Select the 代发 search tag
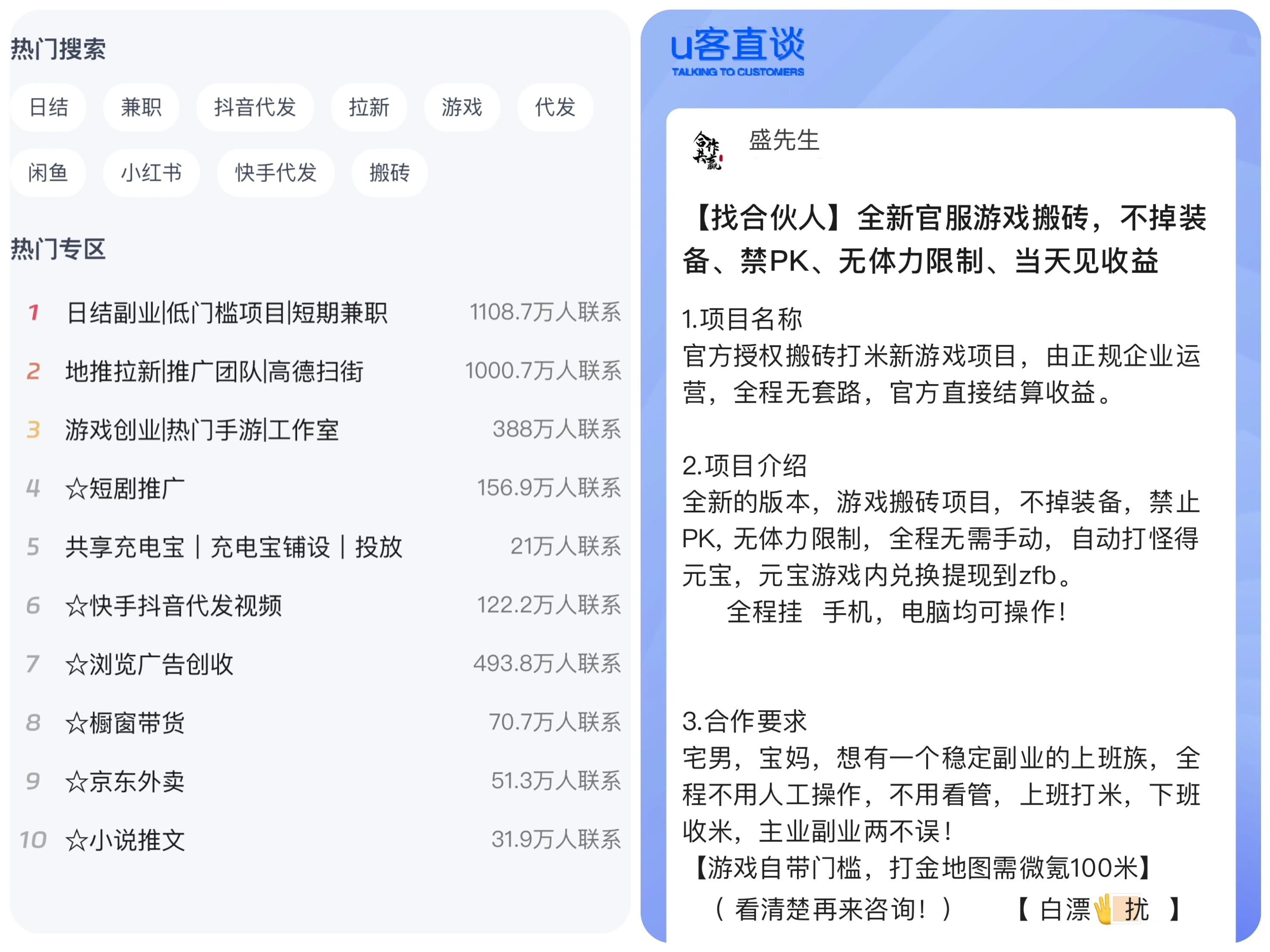Viewport: 1270px width, 952px height. pyautogui.click(x=555, y=107)
